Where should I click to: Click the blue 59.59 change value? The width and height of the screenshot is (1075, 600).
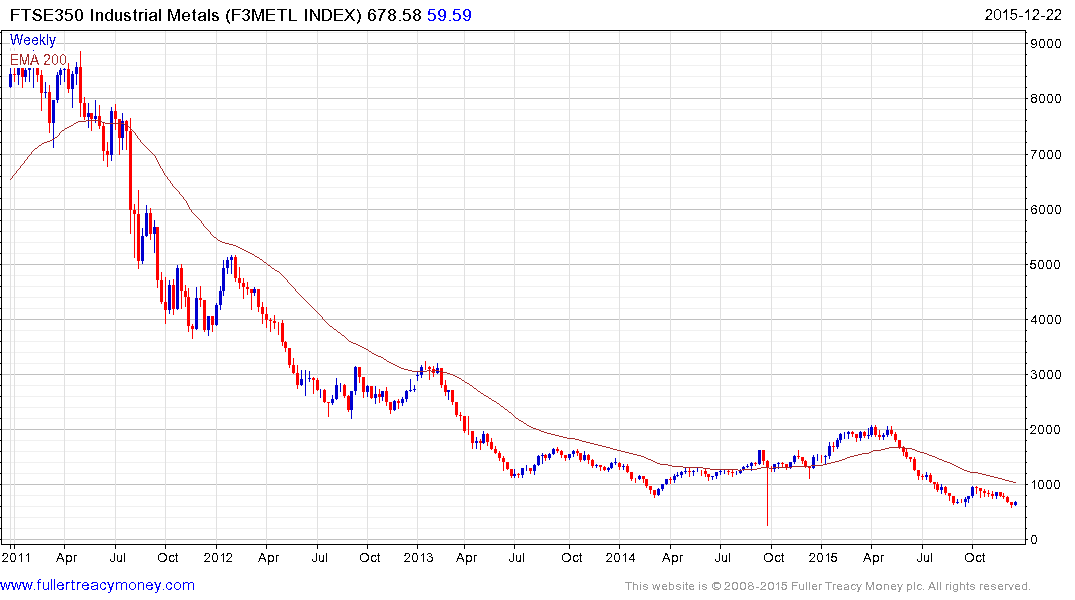[x=450, y=15]
